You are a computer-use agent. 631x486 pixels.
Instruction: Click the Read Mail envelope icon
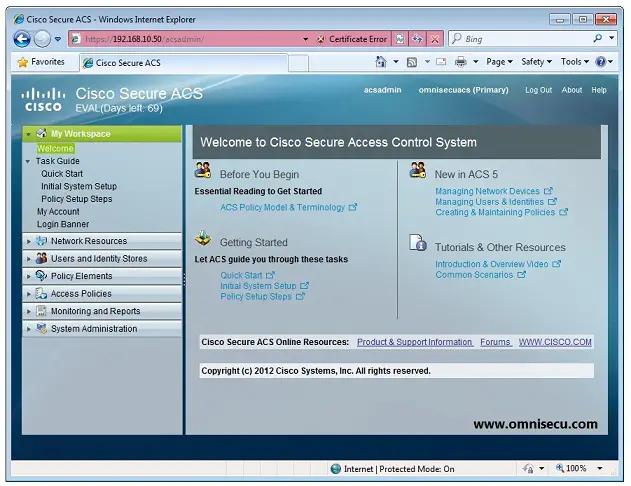click(x=441, y=62)
